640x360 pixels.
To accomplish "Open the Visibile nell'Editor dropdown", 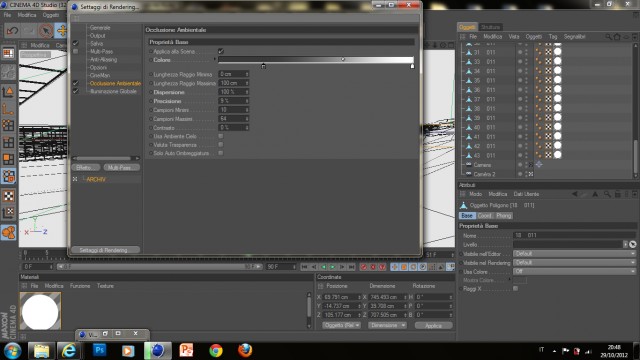I will click(x=574, y=253).
